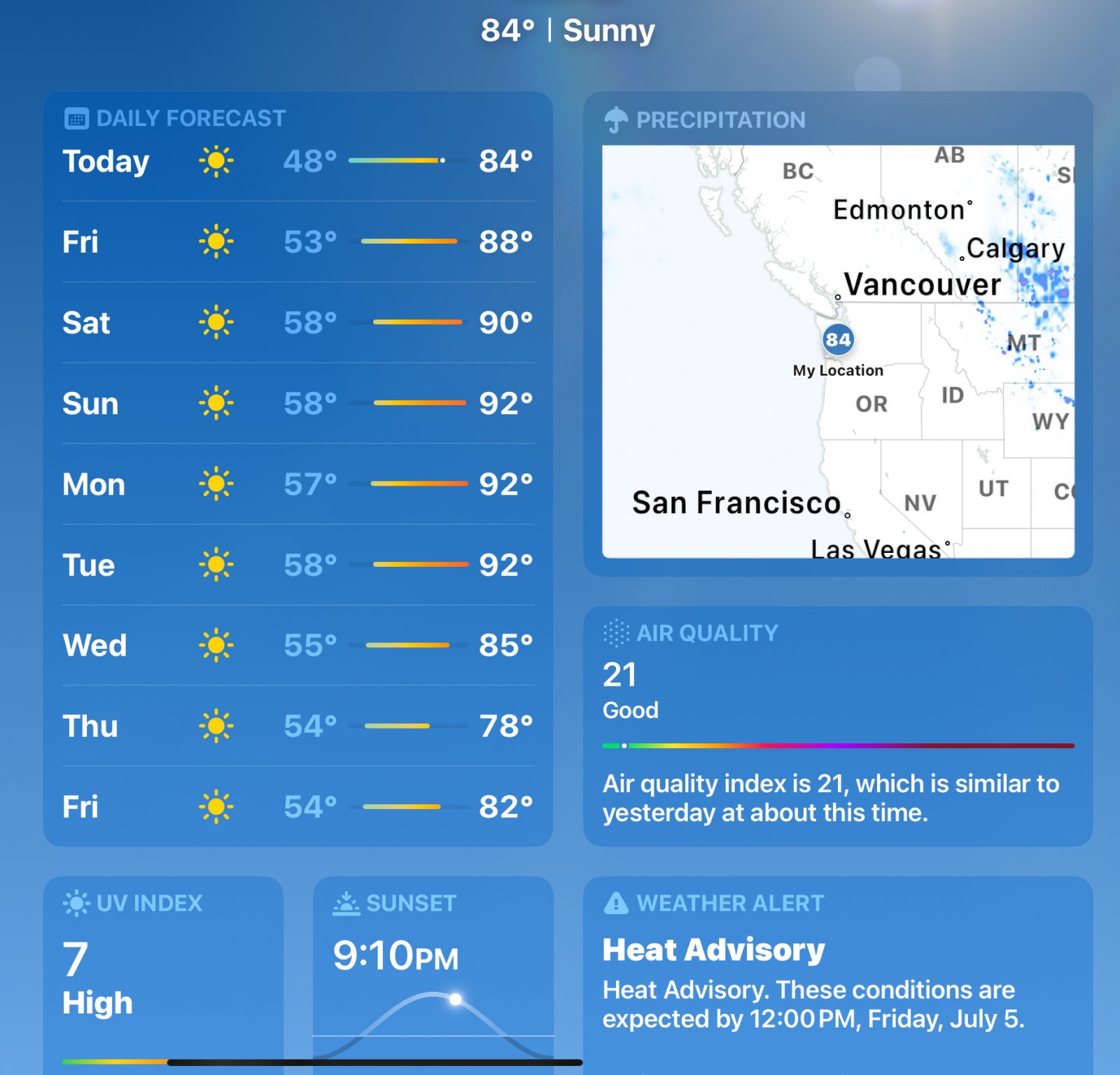This screenshot has width=1120, height=1075.
Task: Open the Sunset 9:10PM tile
Action: tap(433, 976)
